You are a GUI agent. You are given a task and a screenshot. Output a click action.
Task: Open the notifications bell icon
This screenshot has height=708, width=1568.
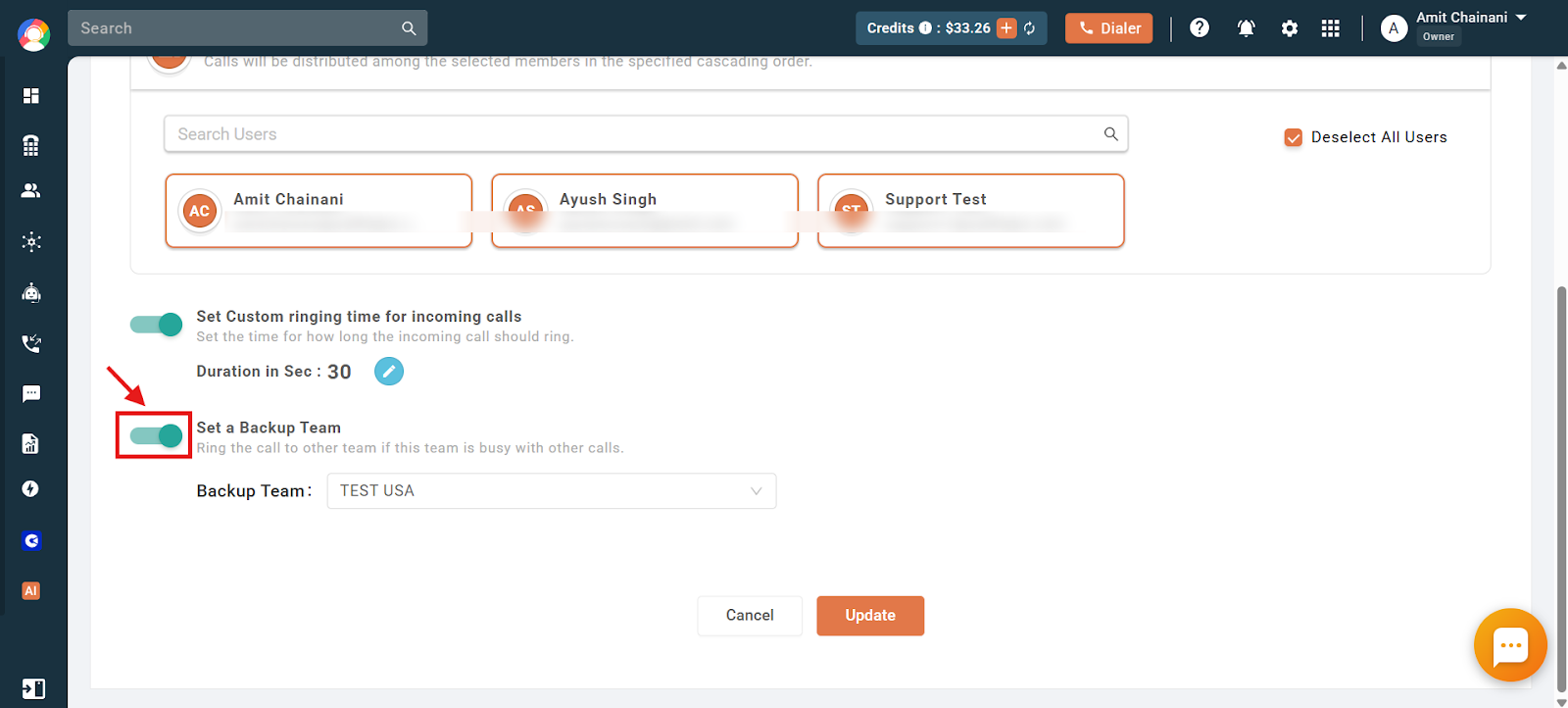click(x=1246, y=28)
